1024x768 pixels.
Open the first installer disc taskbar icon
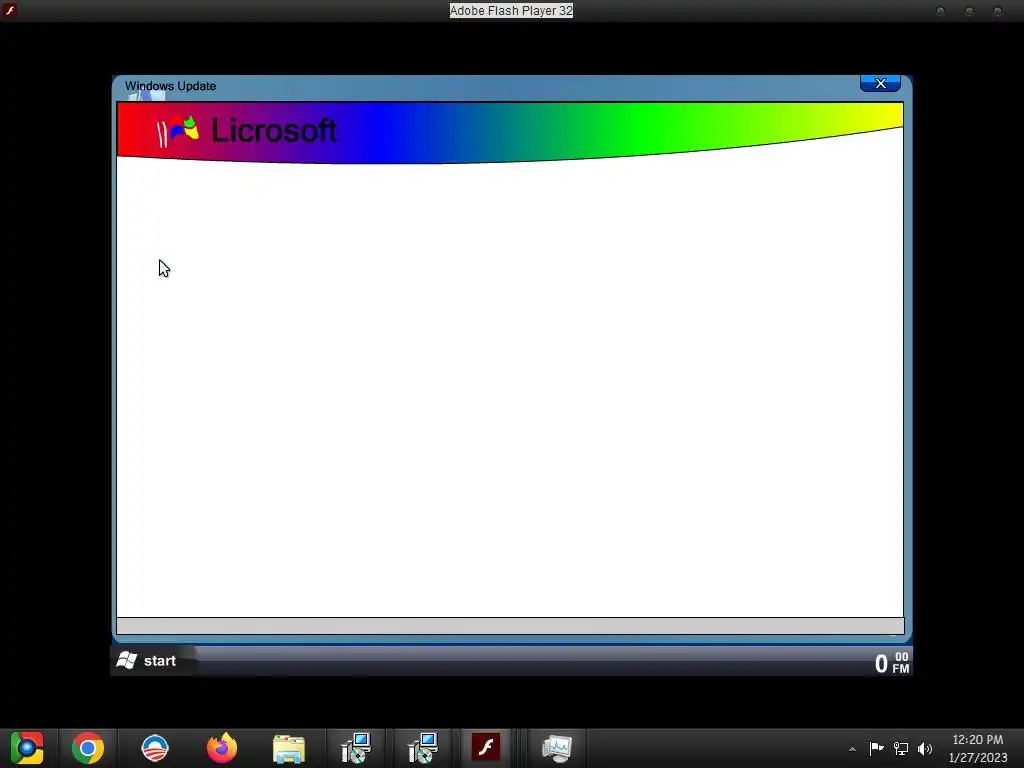[356, 748]
